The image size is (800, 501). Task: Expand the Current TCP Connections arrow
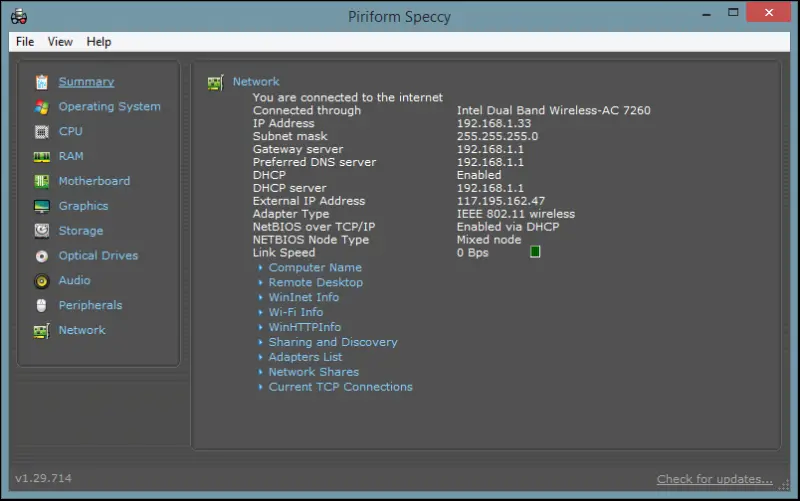click(x=260, y=387)
